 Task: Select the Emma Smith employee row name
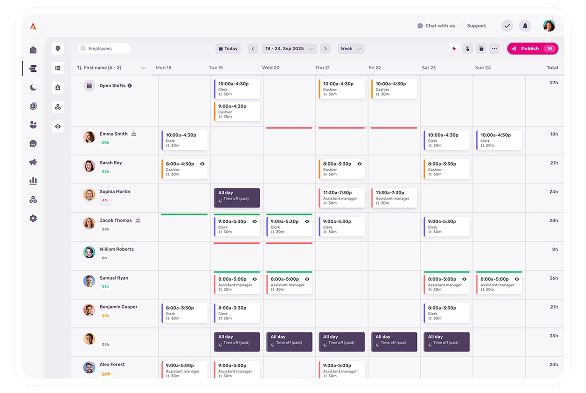pyautogui.click(x=114, y=134)
